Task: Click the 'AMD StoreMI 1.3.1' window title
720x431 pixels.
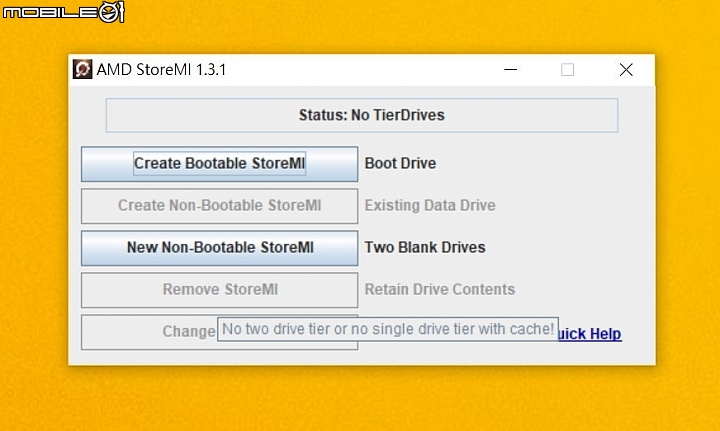Action: click(161, 70)
